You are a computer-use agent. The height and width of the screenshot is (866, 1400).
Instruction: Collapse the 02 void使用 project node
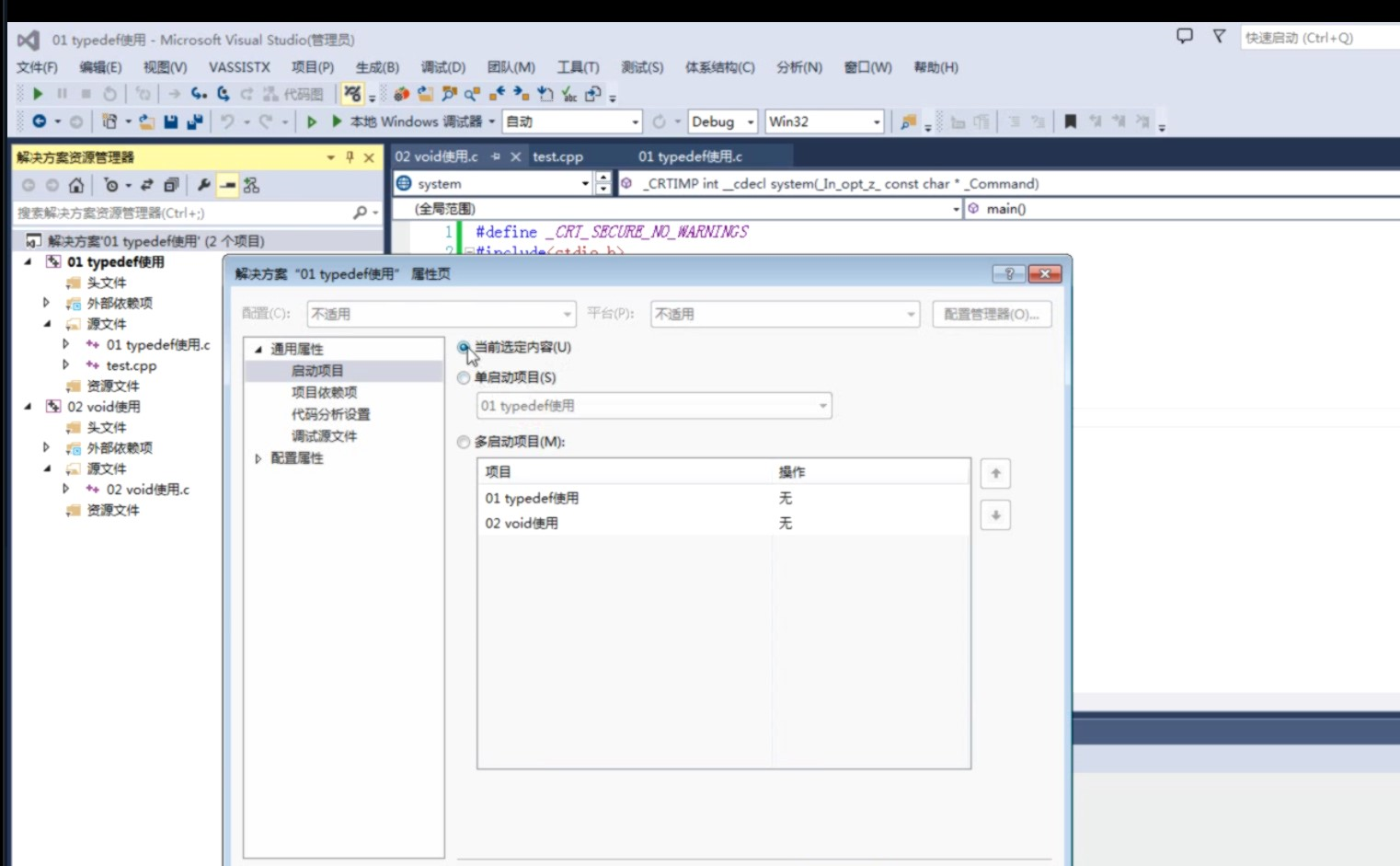point(28,406)
